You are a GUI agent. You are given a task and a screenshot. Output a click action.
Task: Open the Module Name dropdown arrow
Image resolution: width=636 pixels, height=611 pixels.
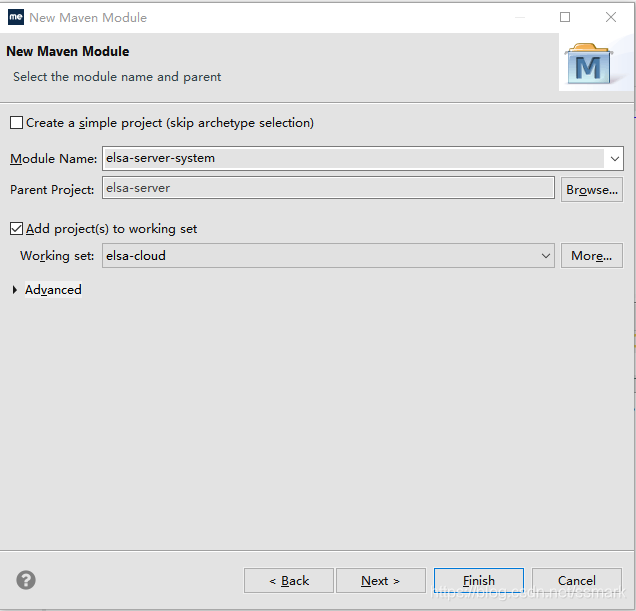click(x=615, y=158)
